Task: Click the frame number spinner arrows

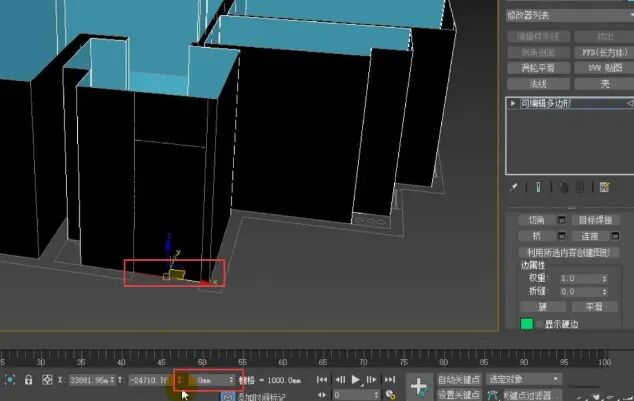Action: (x=376, y=395)
